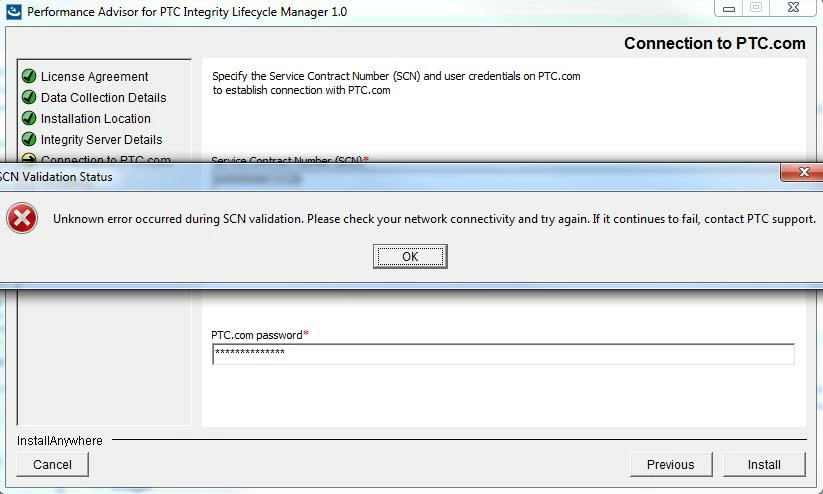Select the Integrity Server Details step label

101,140
